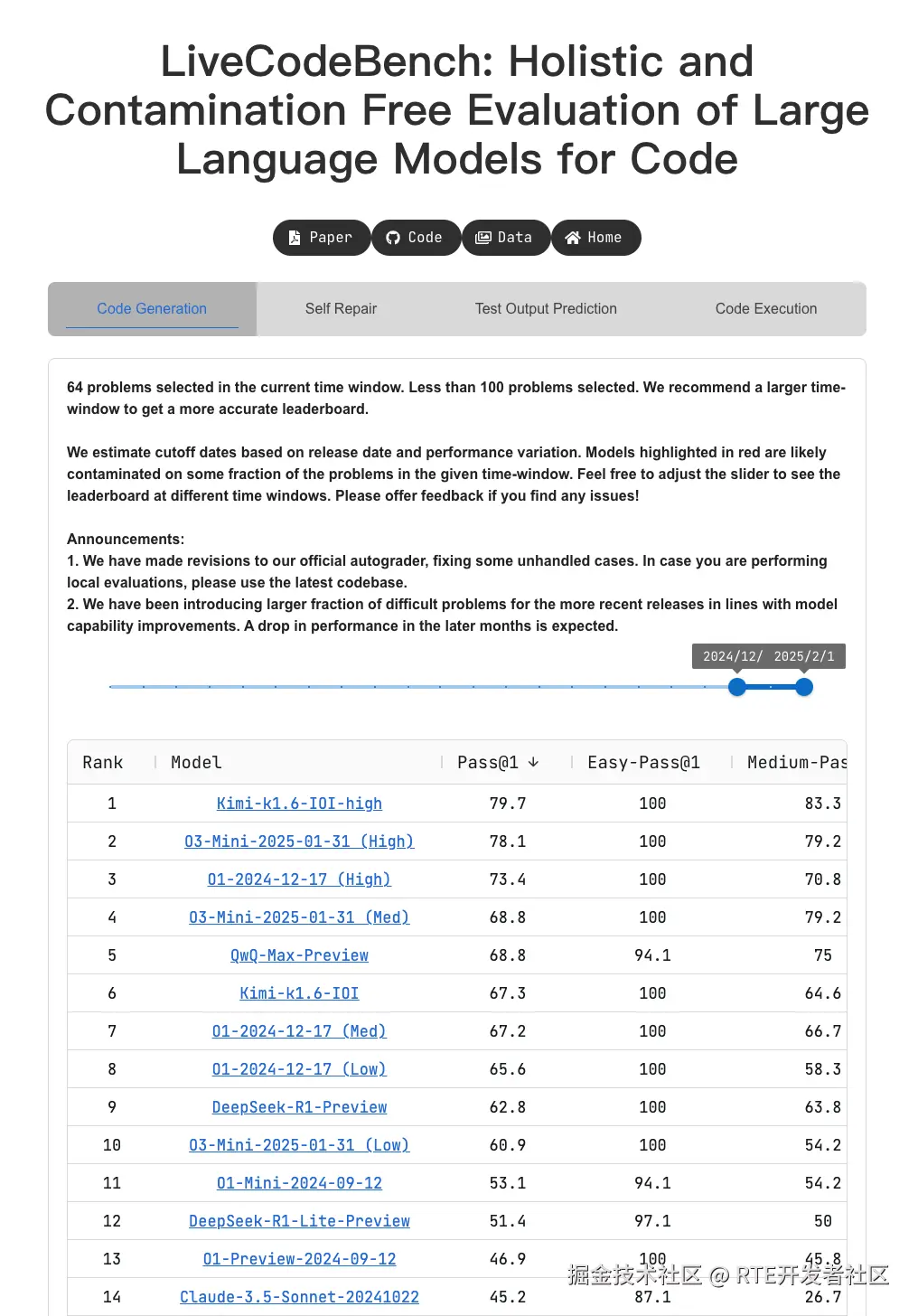
Task: Click the Medium-Pass value 75
Action: [x=823, y=955]
